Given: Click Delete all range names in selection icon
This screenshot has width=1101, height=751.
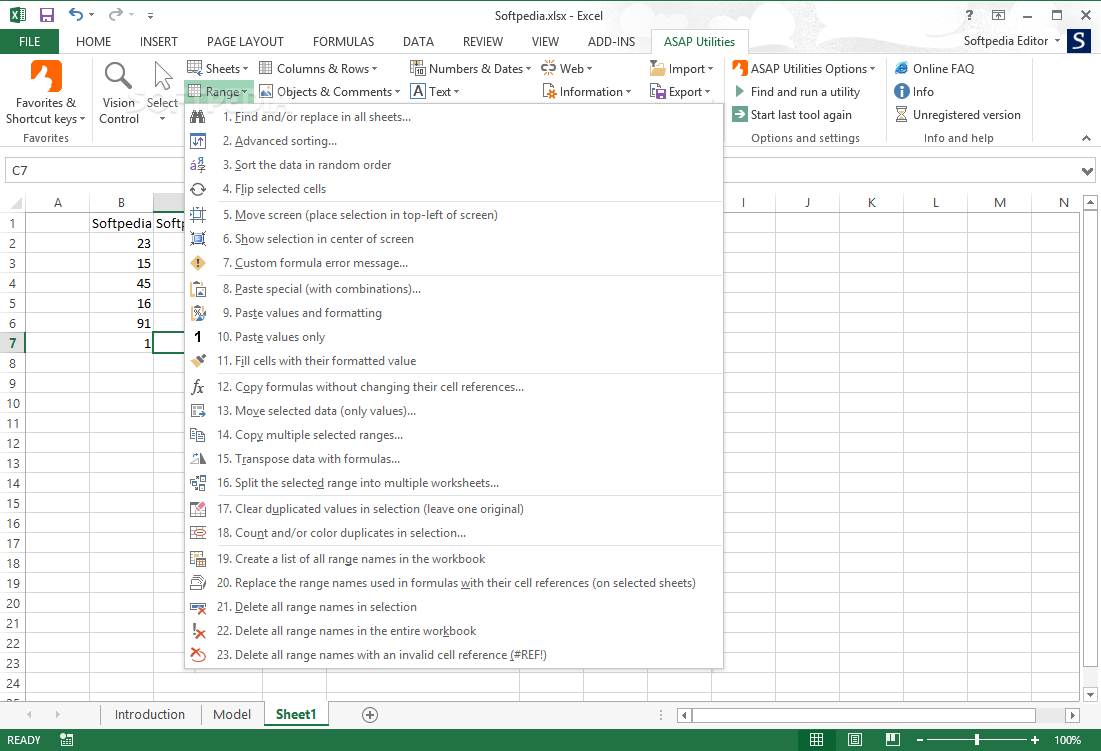Looking at the screenshot, I should click(x=198, y=607).
